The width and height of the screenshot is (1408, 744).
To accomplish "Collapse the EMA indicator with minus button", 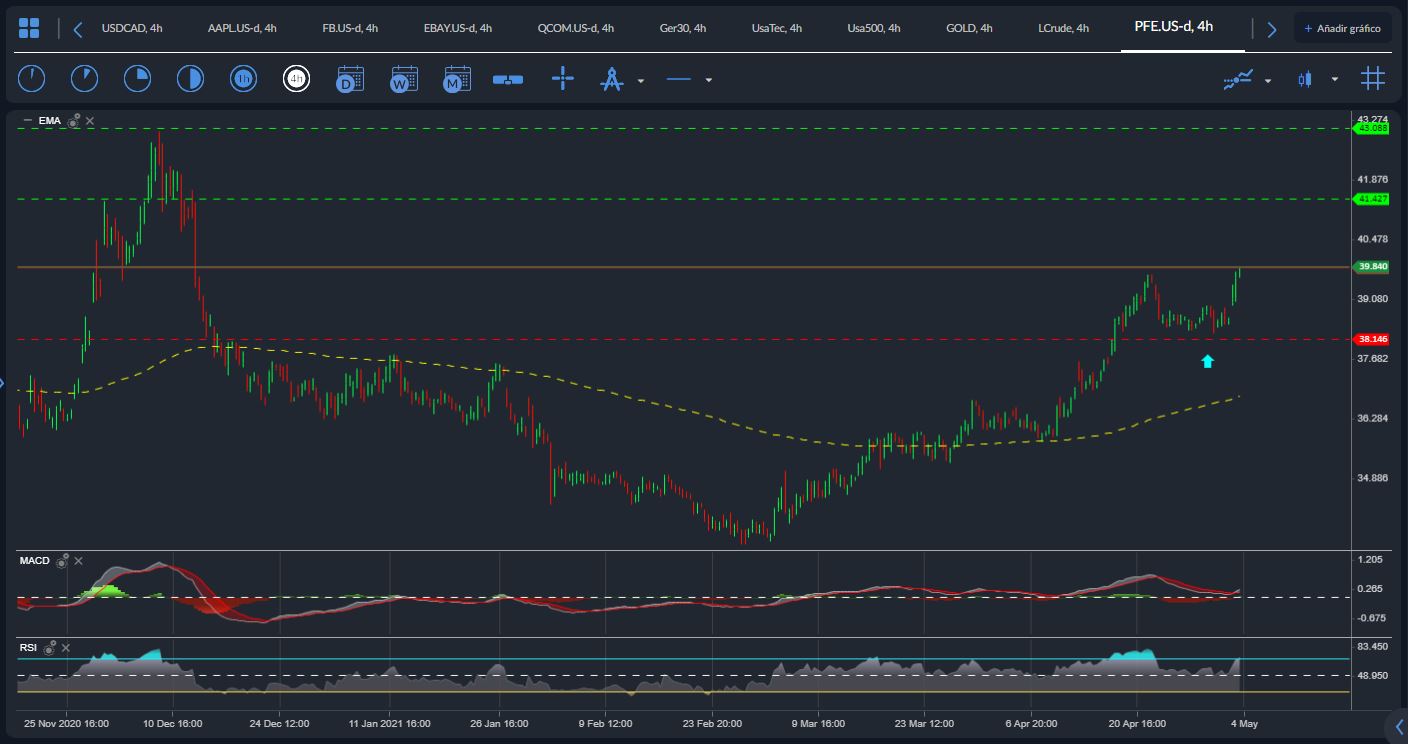I will tap(27, 120).
